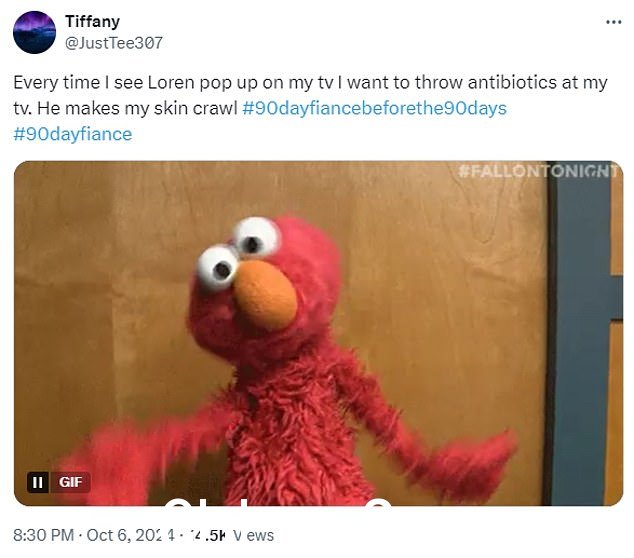Click the Oct 6, 2024 date
634x558 pixels.
pos(131,535)
